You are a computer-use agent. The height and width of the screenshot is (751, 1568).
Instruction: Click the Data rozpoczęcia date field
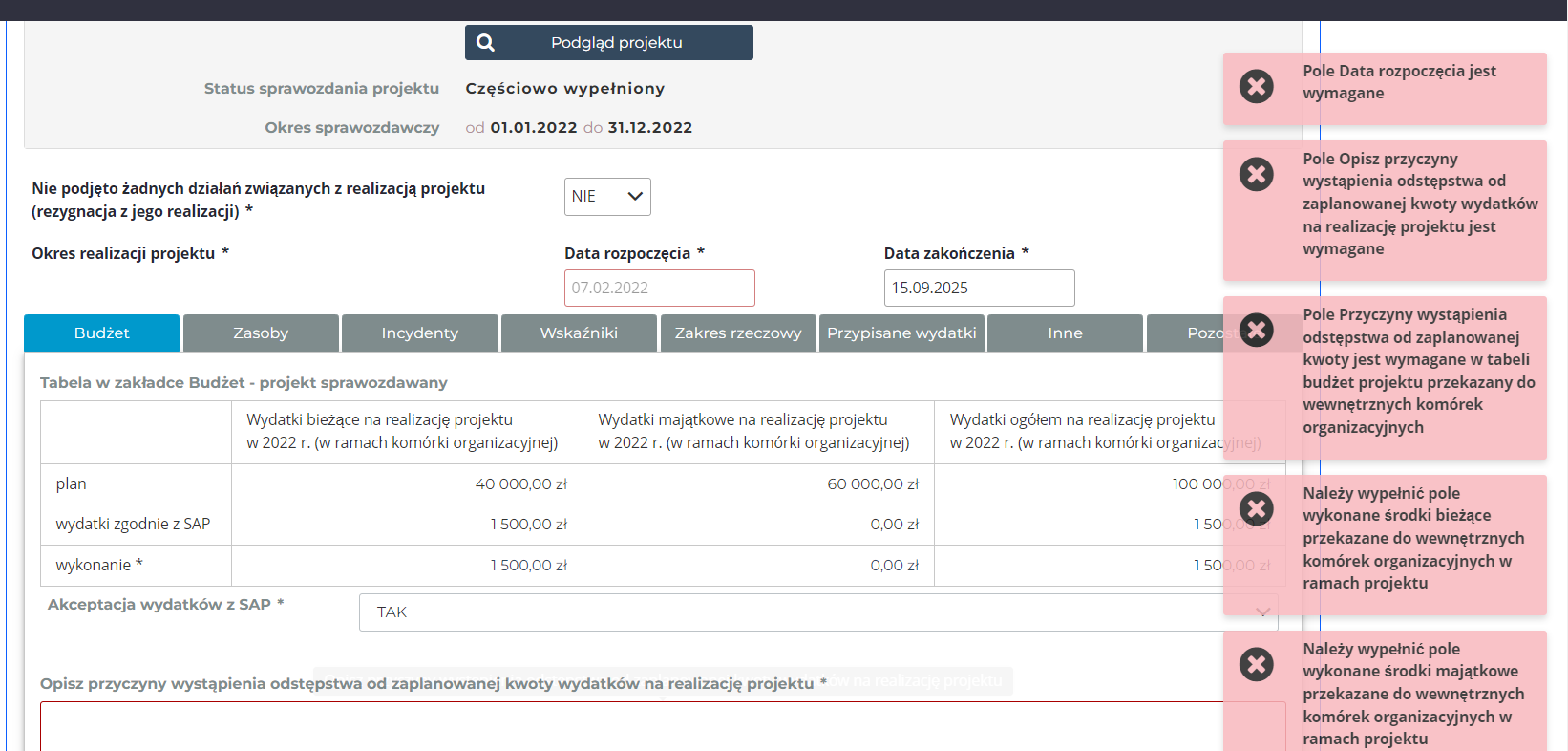[659, 289]
